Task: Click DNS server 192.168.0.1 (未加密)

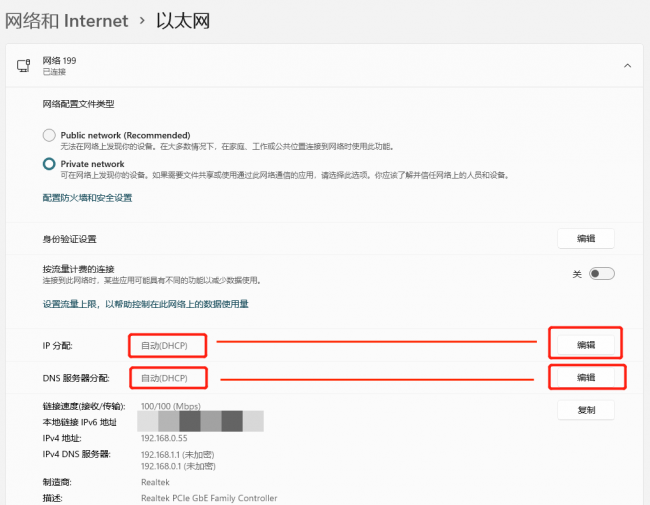Action: coord(178,466)
